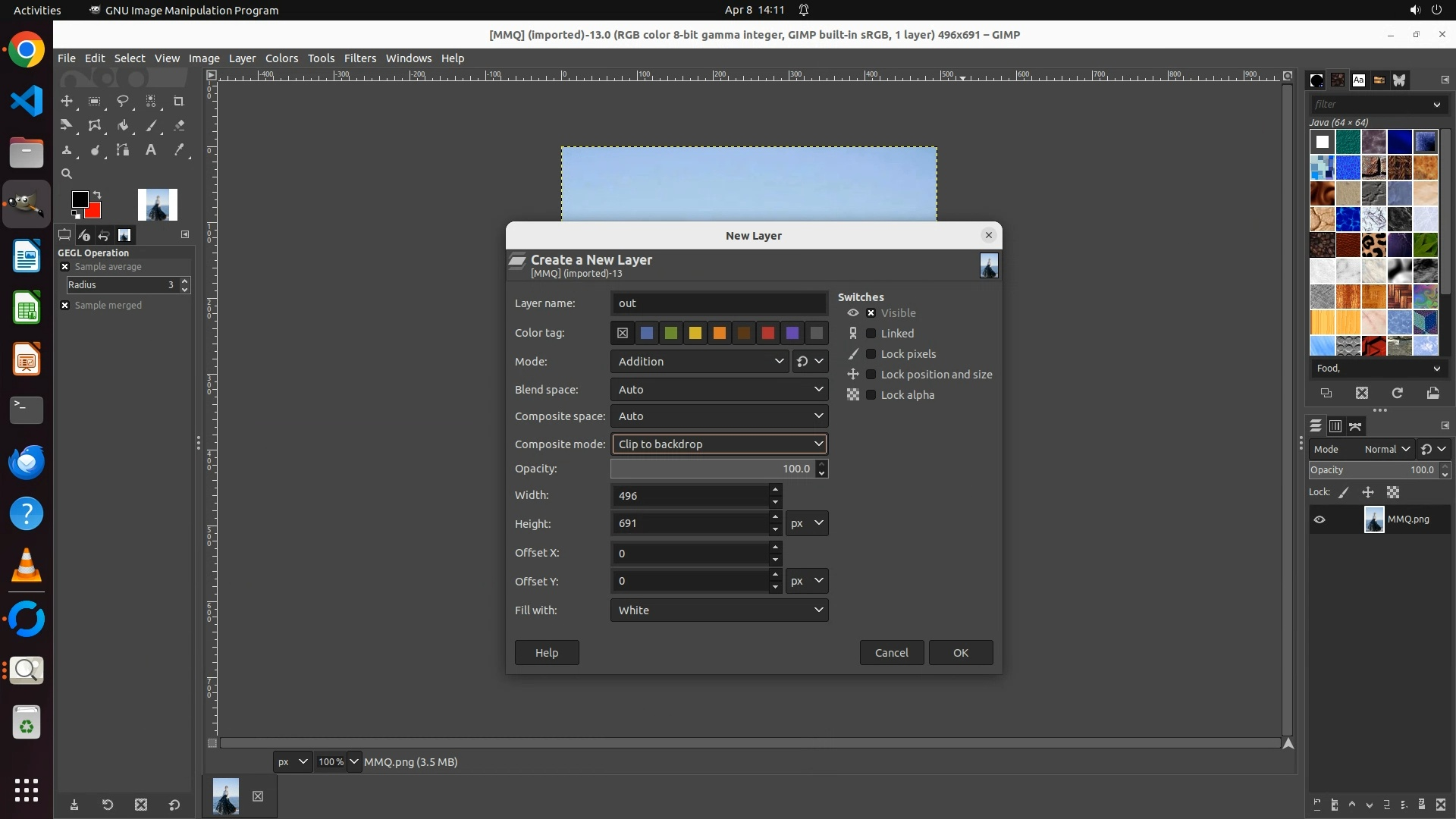Expand the Composite mode dropdown
This screenshot has width=1456, height=819.
pos(719,444)
